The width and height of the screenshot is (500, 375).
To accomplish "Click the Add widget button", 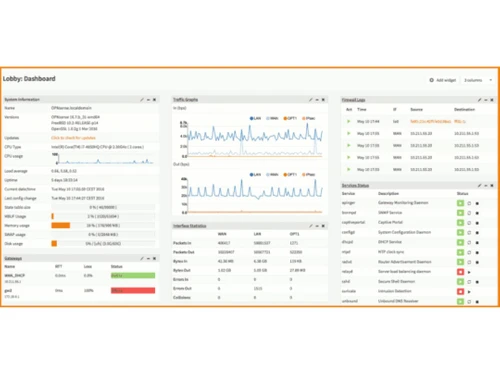I will [x=442, y=80].
